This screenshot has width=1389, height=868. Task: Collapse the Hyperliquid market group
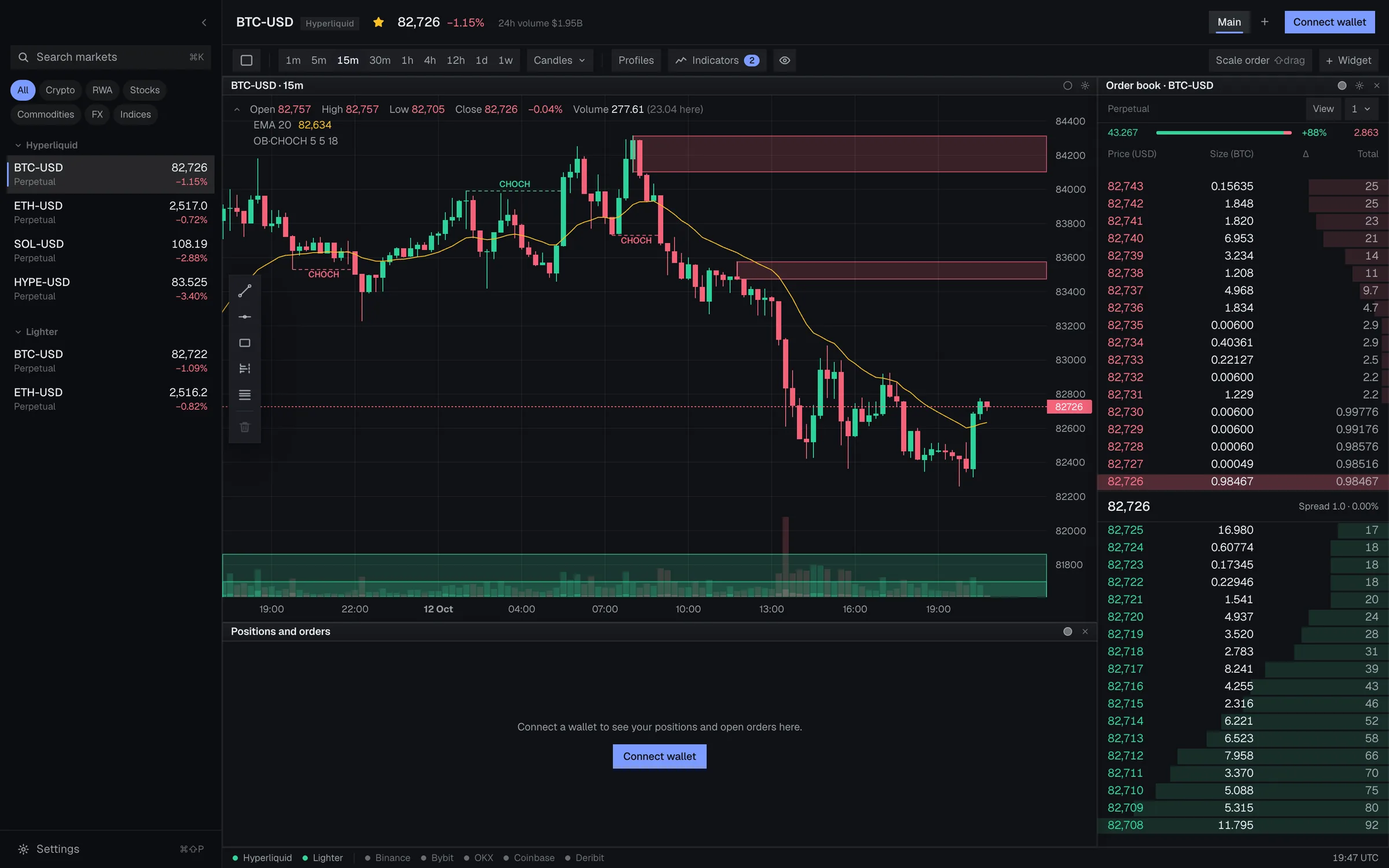pos(18,145)
